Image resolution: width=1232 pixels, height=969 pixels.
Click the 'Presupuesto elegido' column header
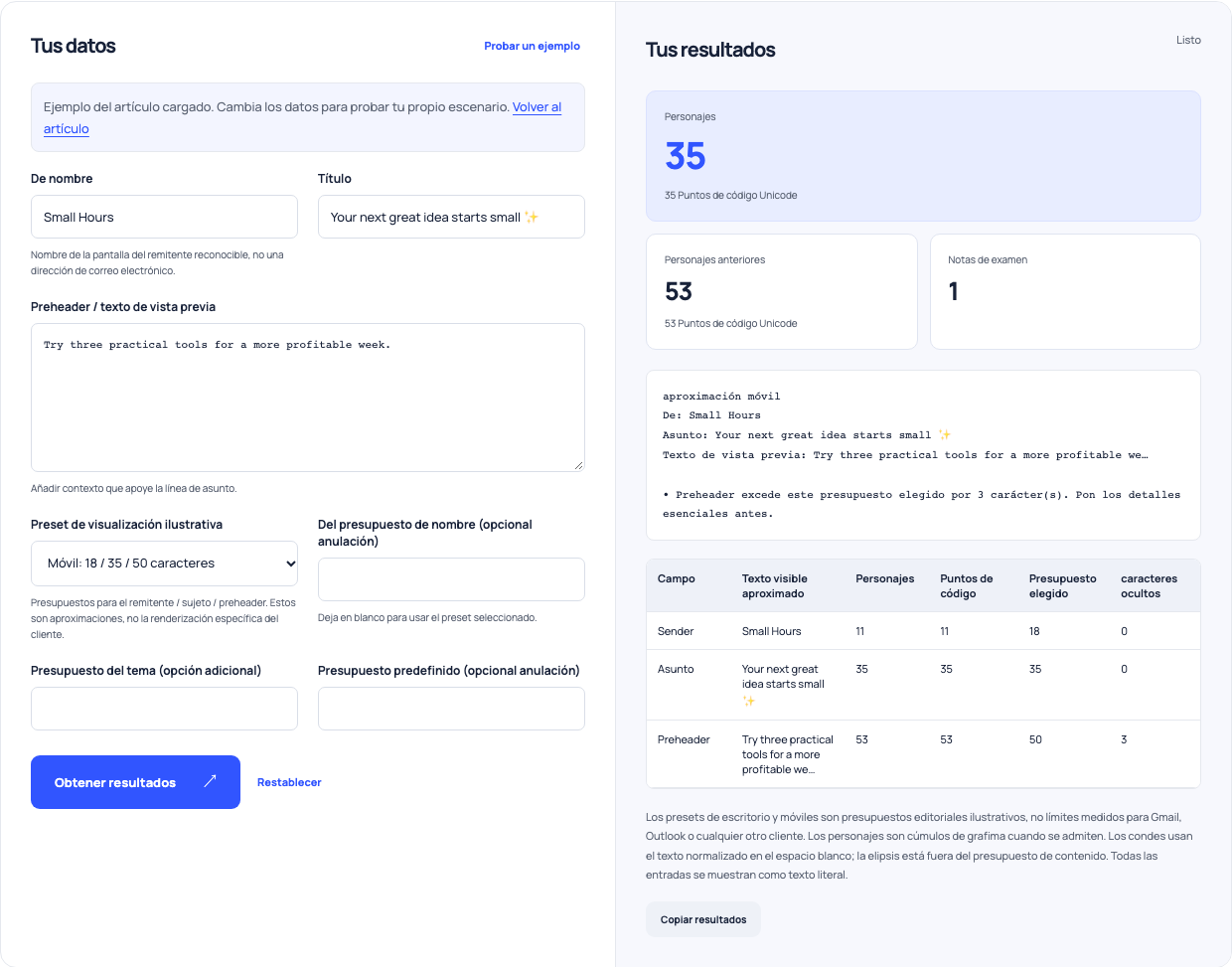pyautogui.click(x=1063, y=586)
